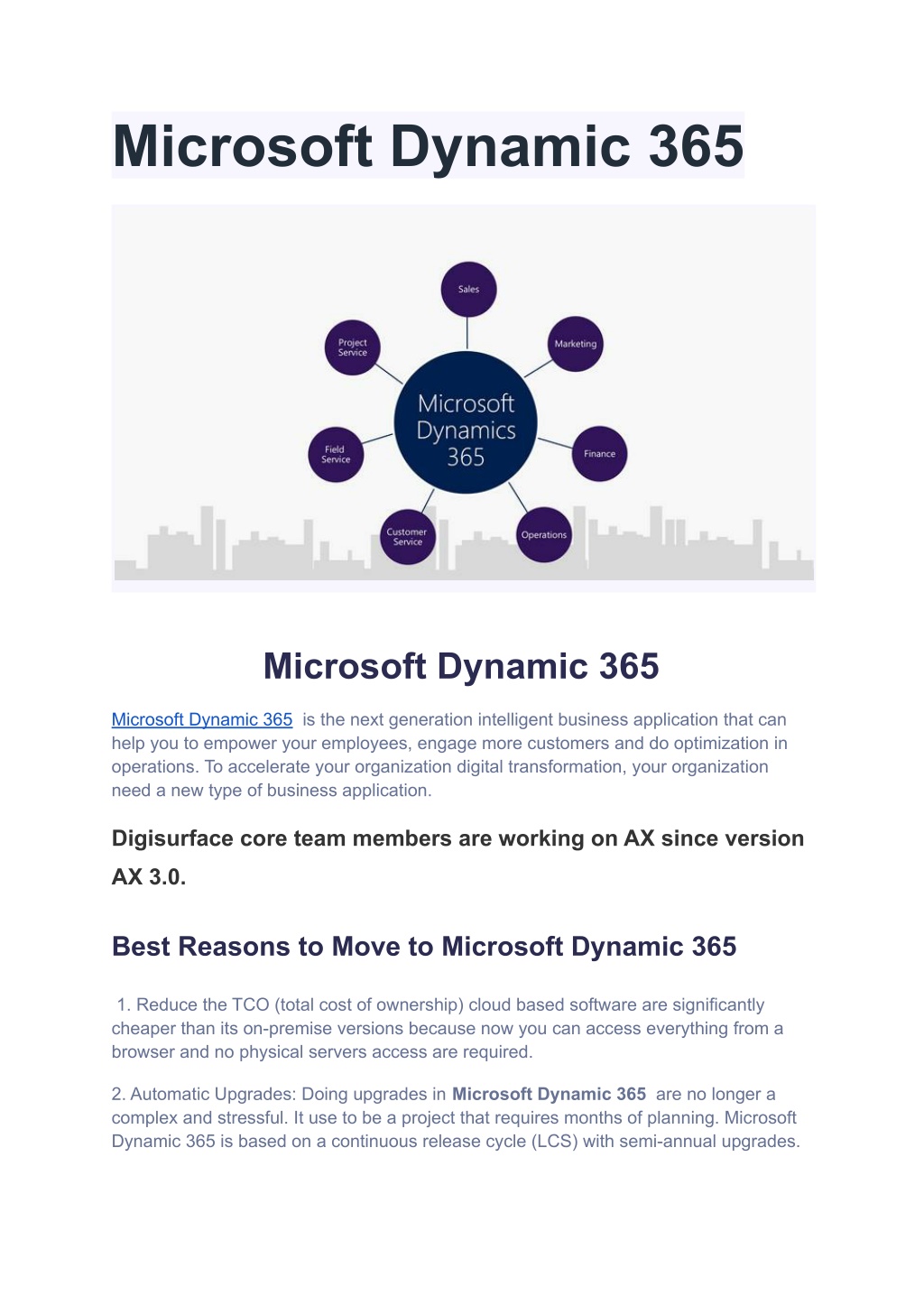Click the 'Digisurface core team members' subheading
924x1305 pixels.
point(457,857)
